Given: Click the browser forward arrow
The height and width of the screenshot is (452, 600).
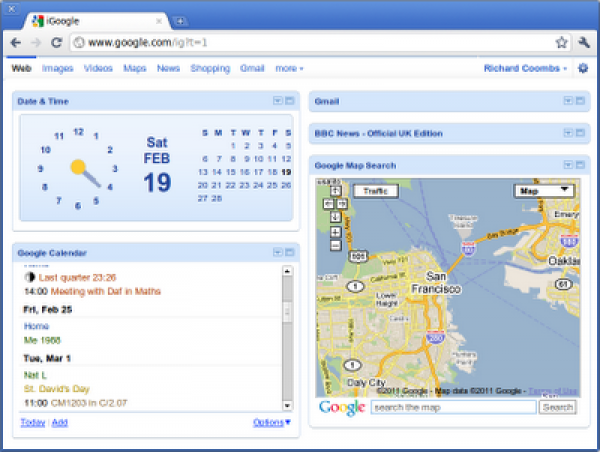Looking at the screenshot, I should point(36,42).
